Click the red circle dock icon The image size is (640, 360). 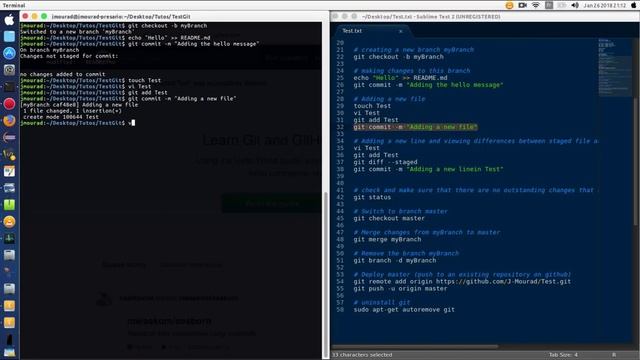tap(9, 104)
